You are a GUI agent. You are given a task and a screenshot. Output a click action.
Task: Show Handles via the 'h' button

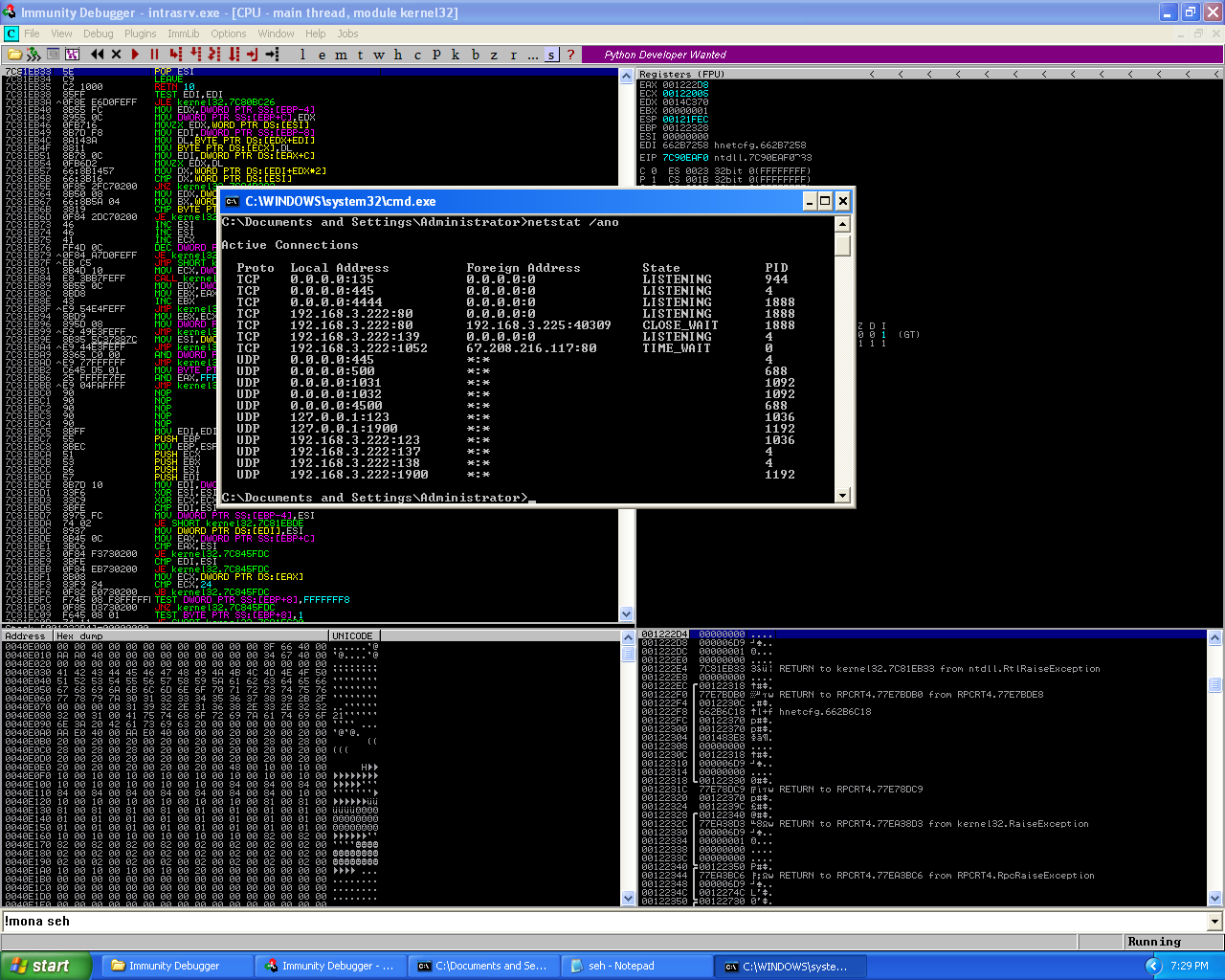pyautogui.click(x=398, y=55)
